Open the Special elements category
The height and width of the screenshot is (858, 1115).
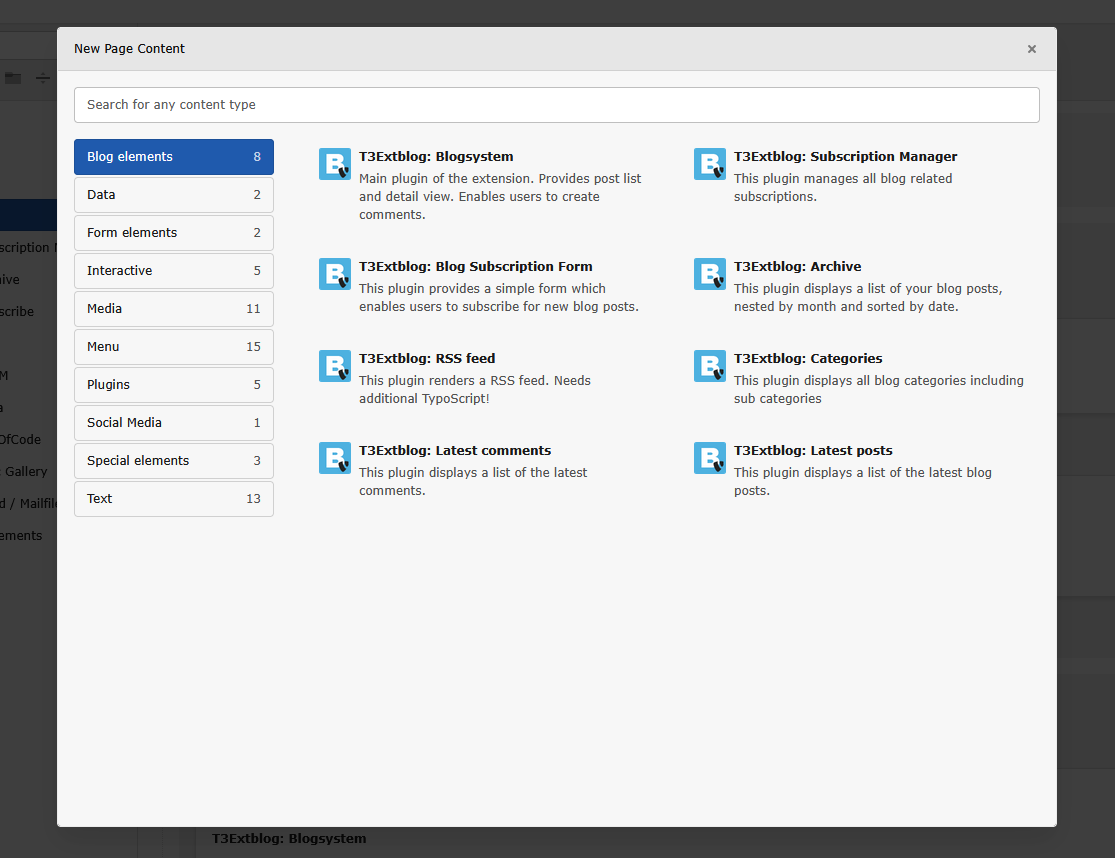coord(173,461)
